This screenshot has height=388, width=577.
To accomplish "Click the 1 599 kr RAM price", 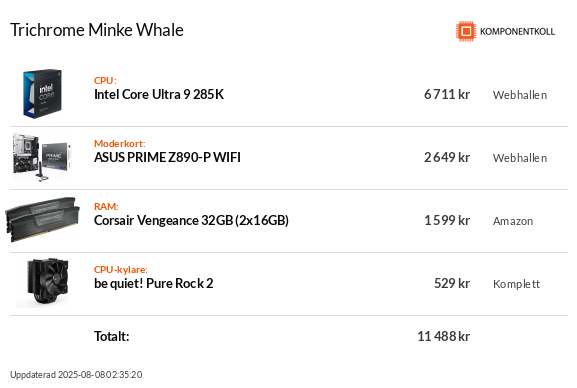I will click(x=447, y=221).
